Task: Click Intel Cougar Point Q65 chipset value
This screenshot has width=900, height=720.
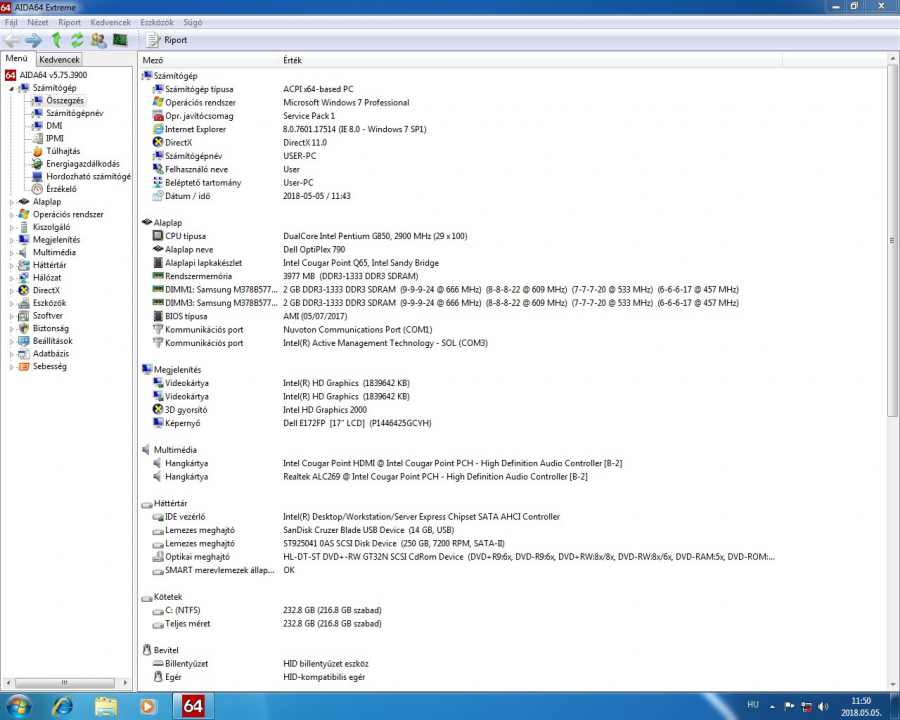Action: tap(360, 263)
